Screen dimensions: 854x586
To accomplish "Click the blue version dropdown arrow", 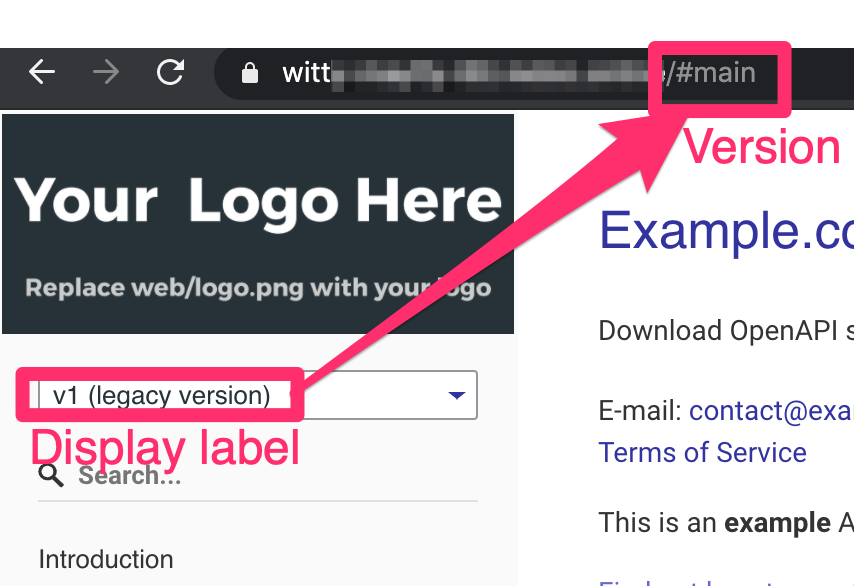I will coord(456,395).
